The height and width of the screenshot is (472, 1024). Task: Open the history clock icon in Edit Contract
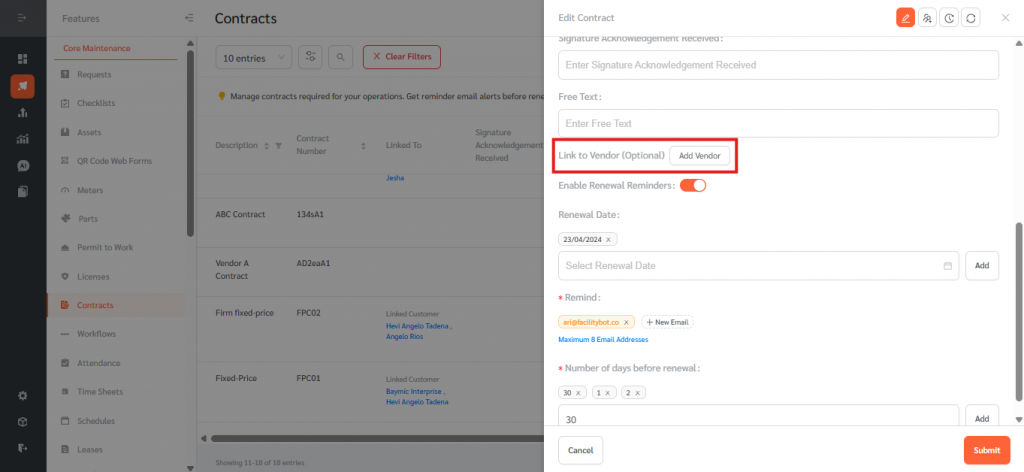click(949, 18)
